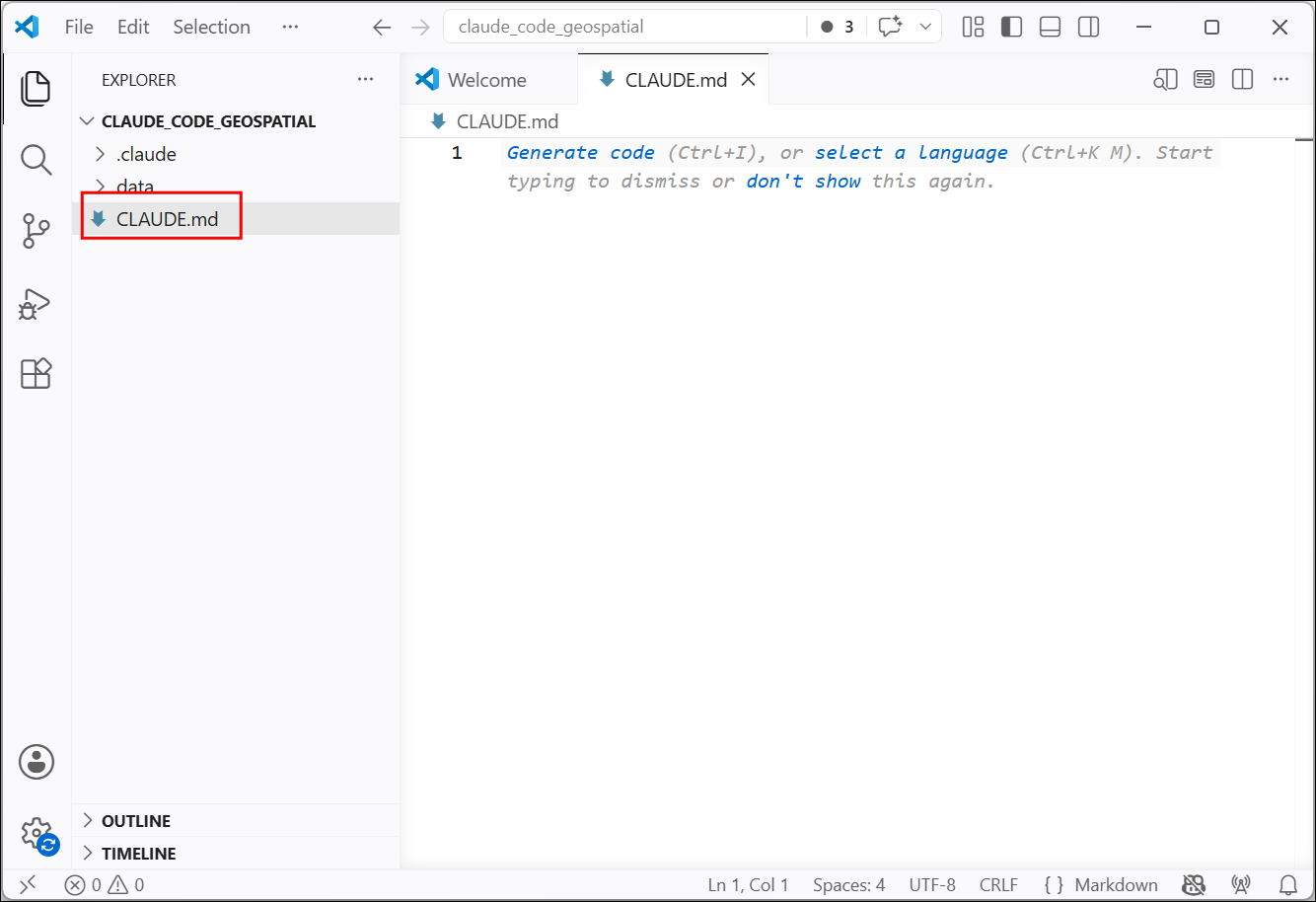This screenshot has width=1316, height=902.
Task: Toggle the primary side bar
Action: pyautogui.click(x=1012, y=27)
